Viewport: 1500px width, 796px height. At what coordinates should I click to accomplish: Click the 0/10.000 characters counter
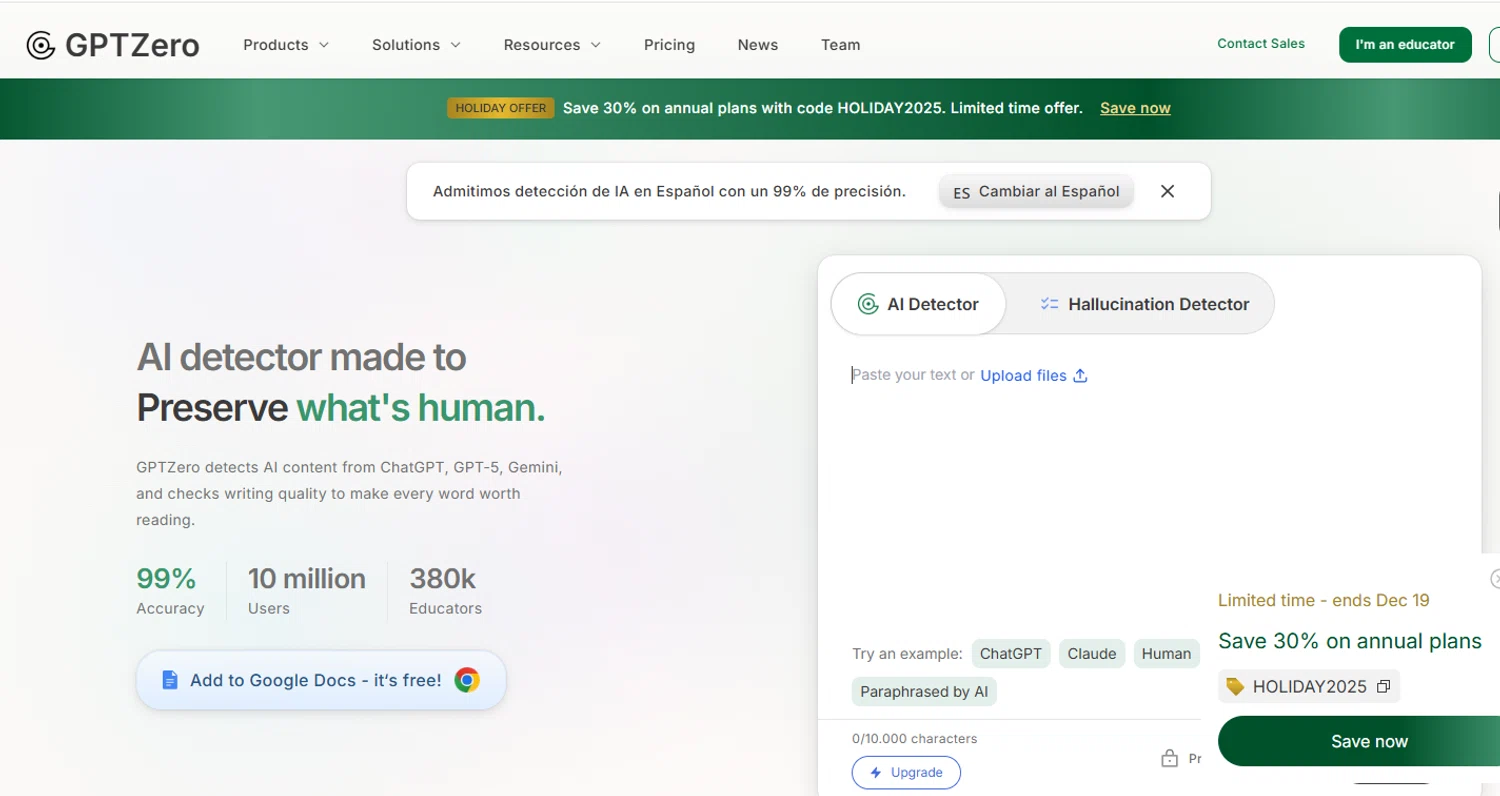915,739
